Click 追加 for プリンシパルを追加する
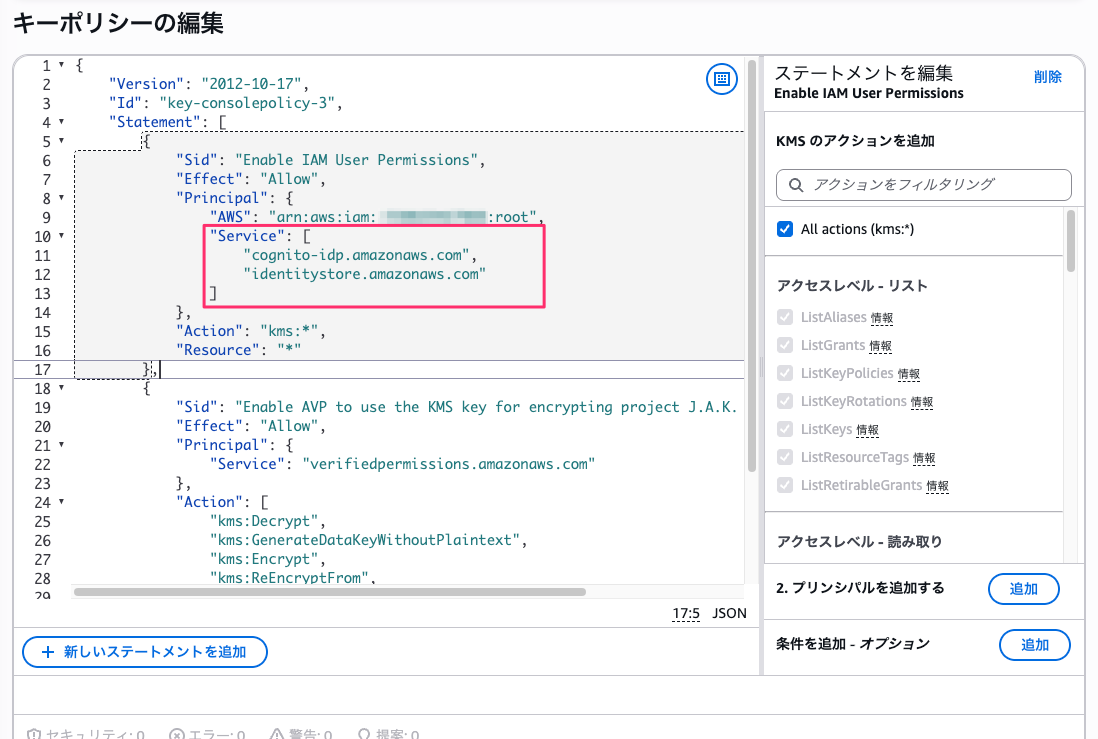This screenshot has height=739, width=1098. pos(1023,589)
